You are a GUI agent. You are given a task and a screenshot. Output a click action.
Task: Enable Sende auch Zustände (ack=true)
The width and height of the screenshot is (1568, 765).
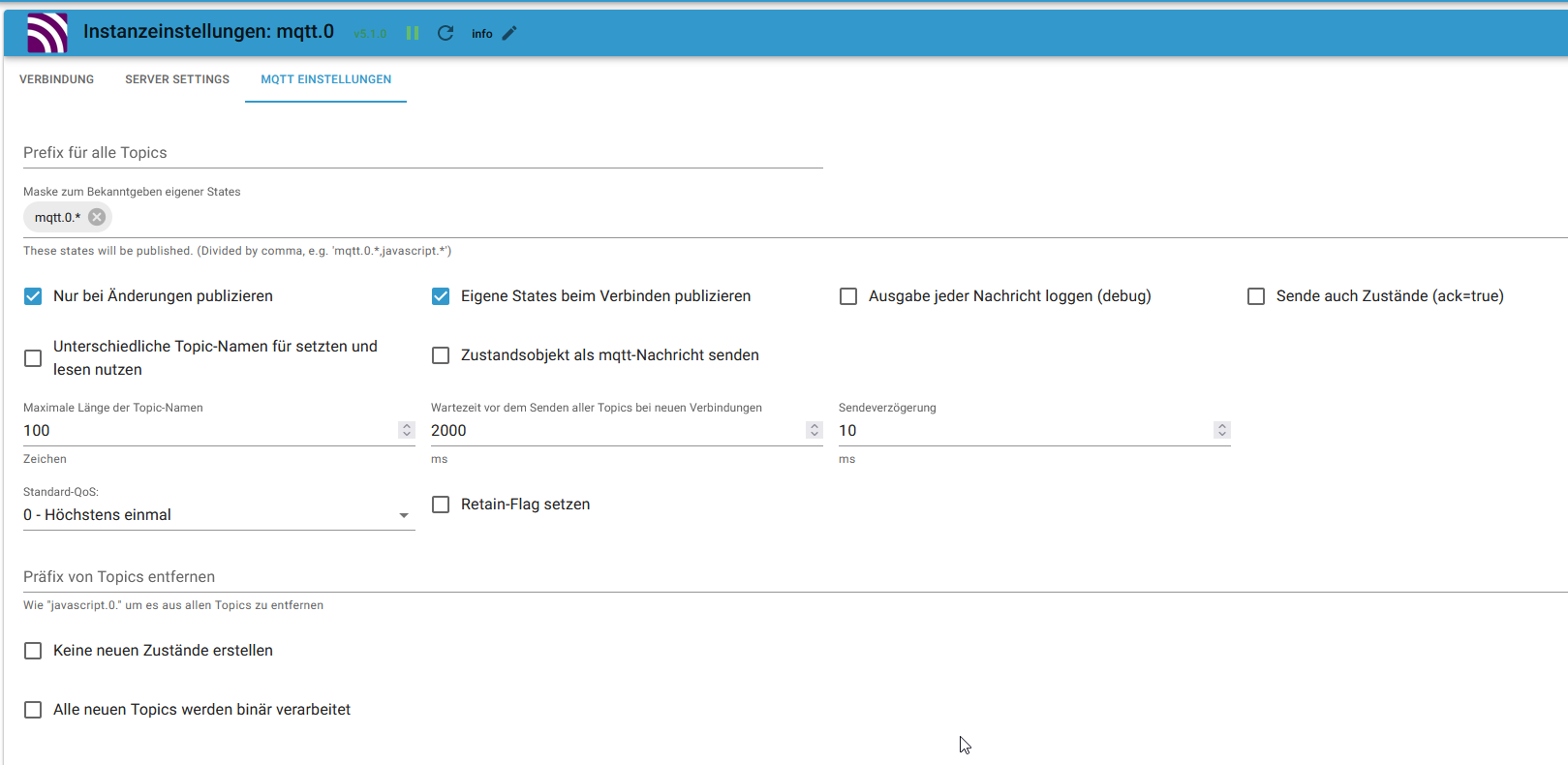point(1256,296)
